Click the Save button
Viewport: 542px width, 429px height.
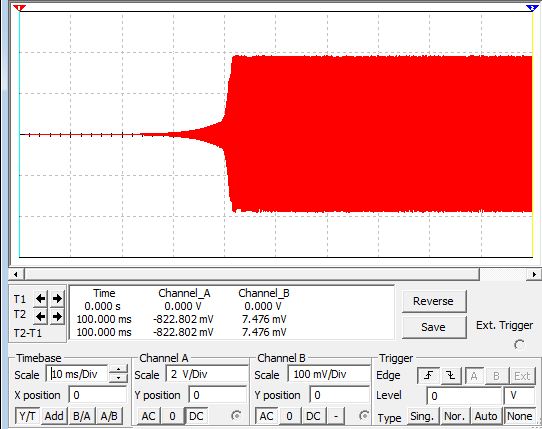(434, 327)
